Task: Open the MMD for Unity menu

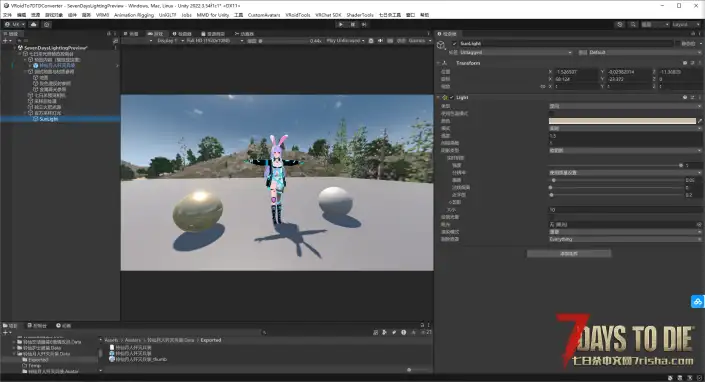Action: click(x=213, y=15)
